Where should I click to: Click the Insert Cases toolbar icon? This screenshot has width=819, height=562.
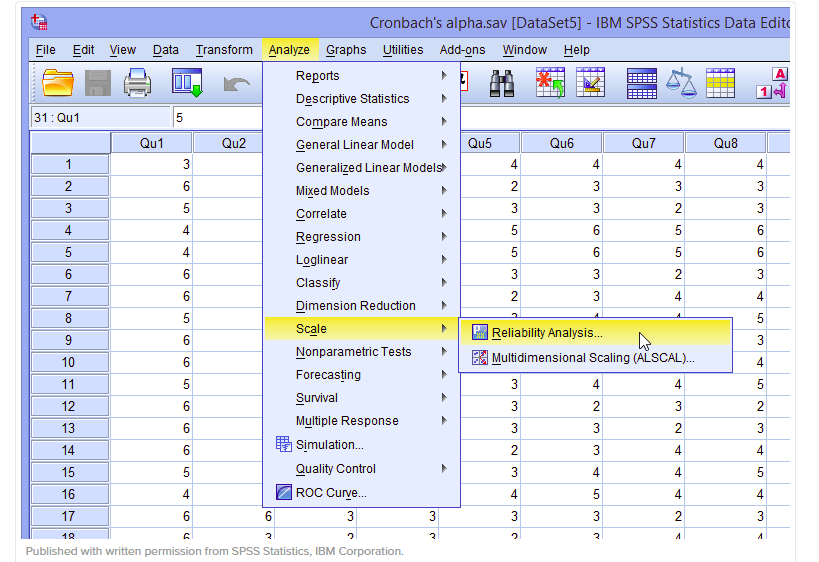coord(551,83)
